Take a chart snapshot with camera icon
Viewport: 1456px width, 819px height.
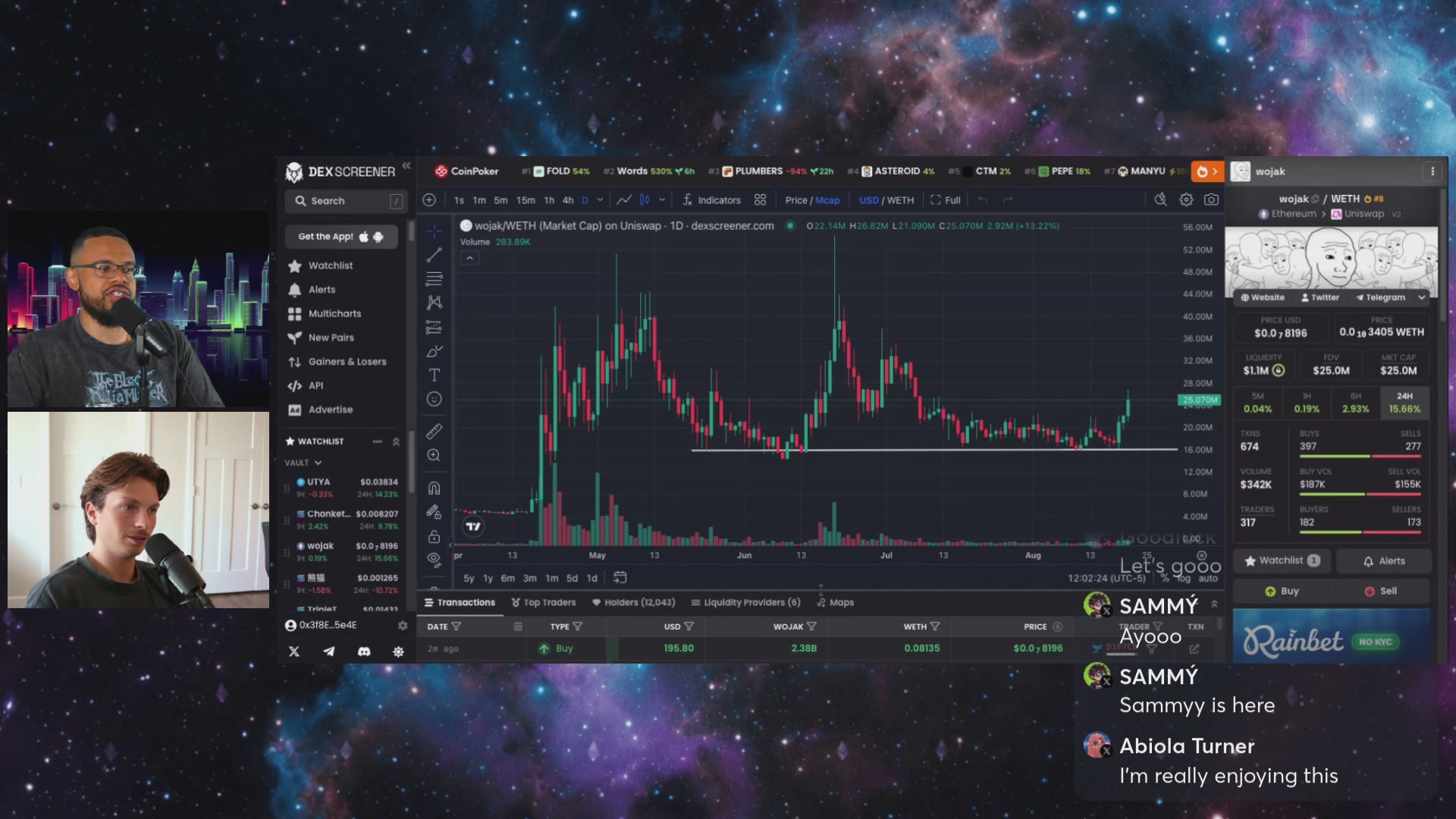(1211, 200)
